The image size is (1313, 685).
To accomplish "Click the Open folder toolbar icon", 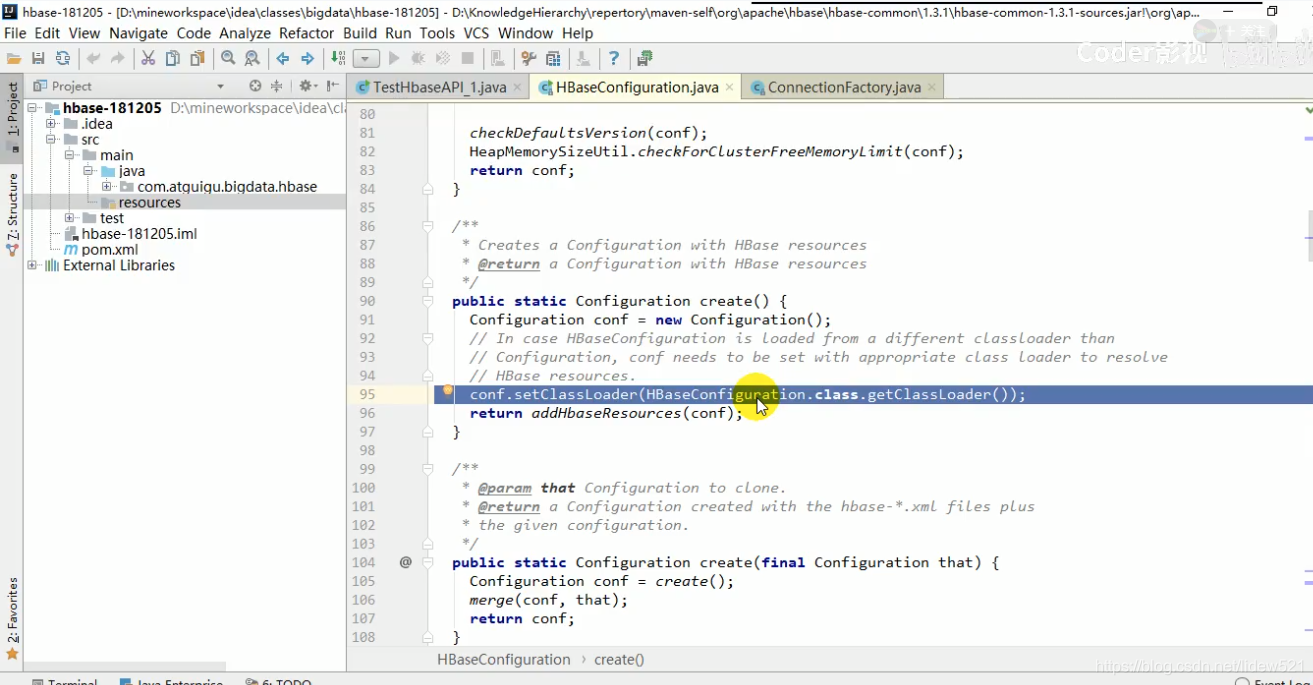I will 14,59.
